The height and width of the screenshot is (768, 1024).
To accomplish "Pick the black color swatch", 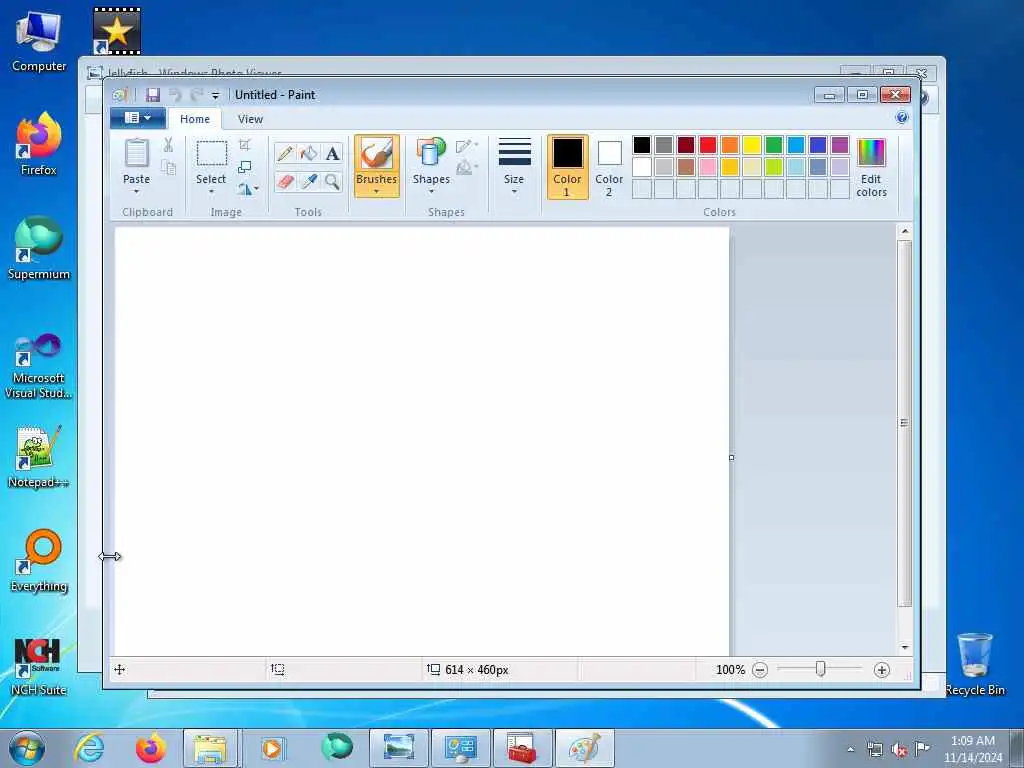I will click(x=642, y=145).
